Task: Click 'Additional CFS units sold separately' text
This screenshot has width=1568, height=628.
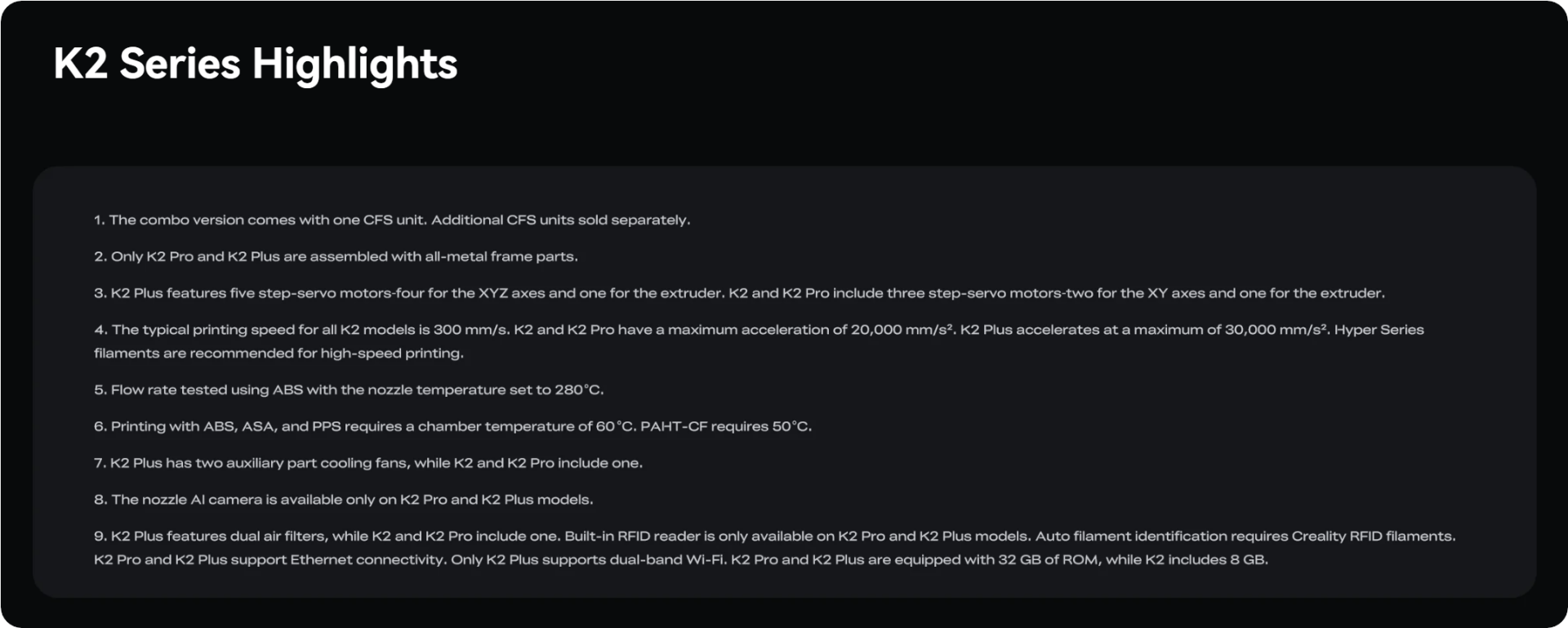Action: click(561, 220)
